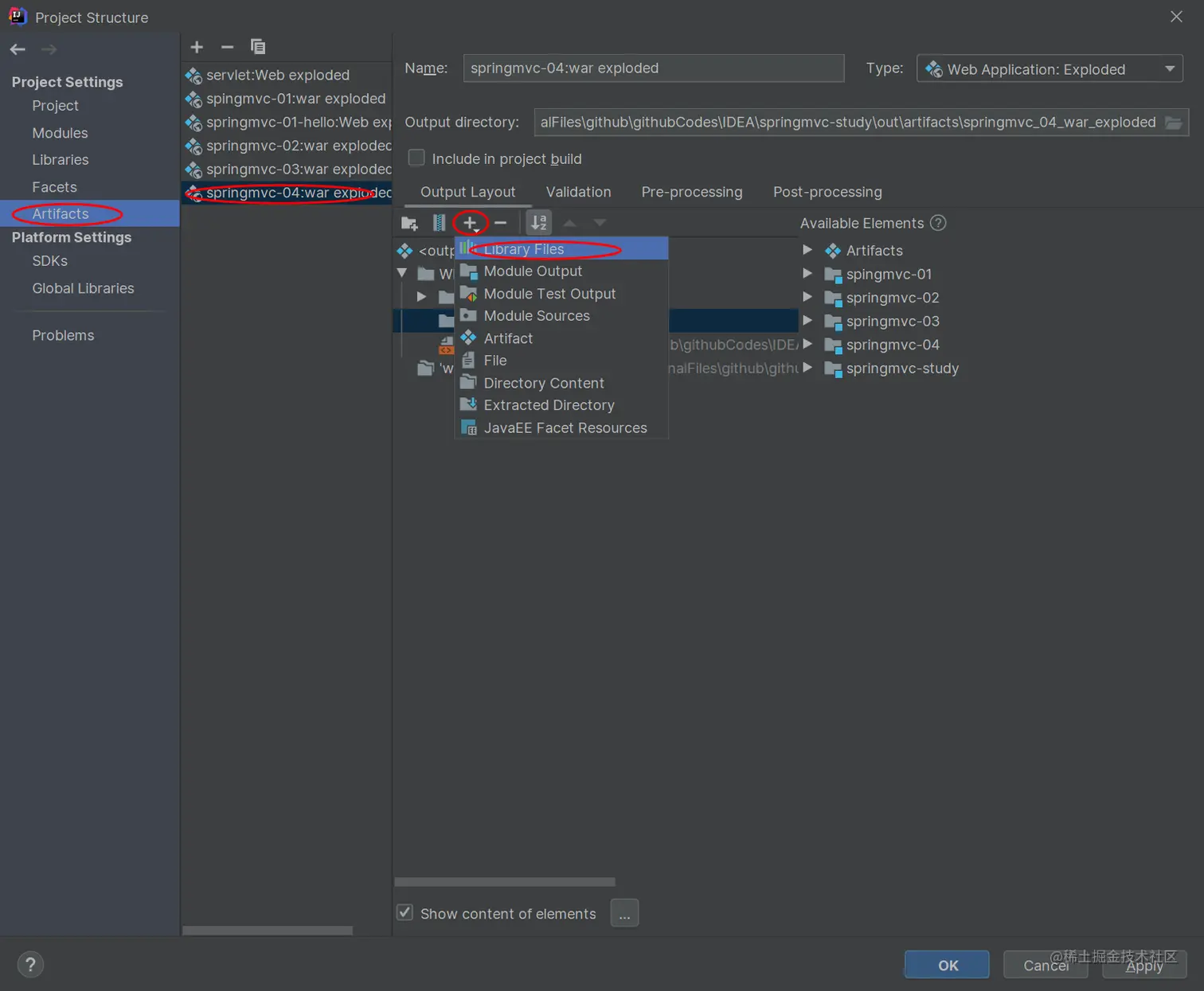
Task: Move element up in layout
Action: coord(569,223)
